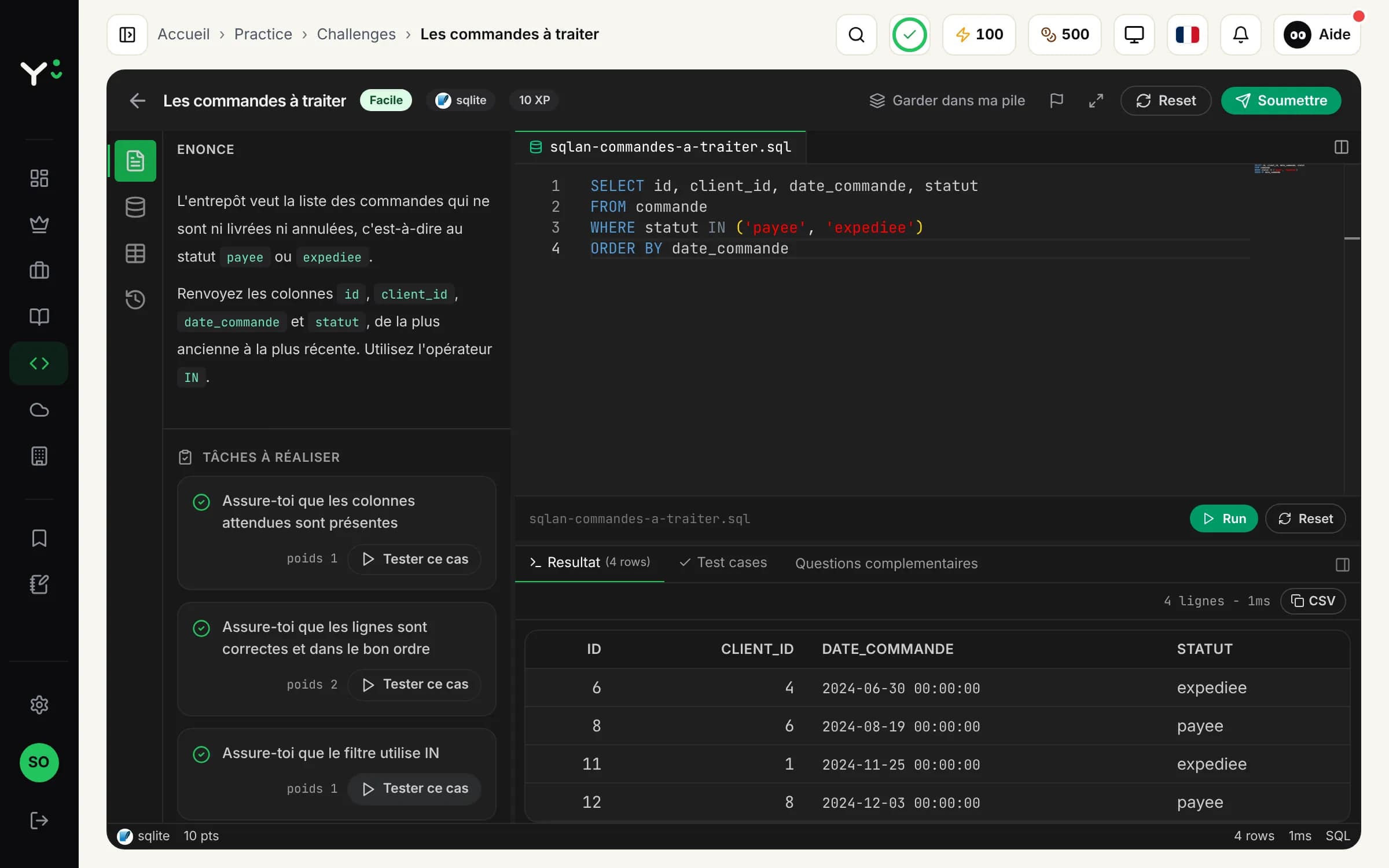Expand editor to fullscreen arrows
This screenshot has height=868, width=1389.
tap(1096, 101)
